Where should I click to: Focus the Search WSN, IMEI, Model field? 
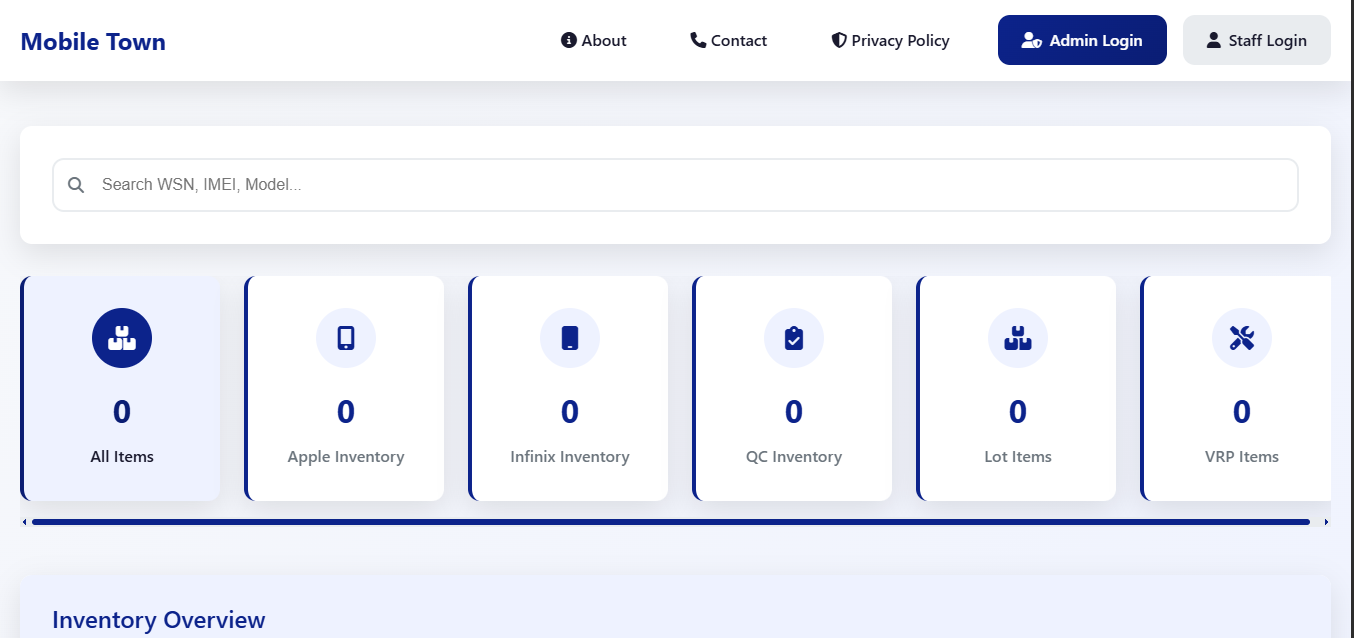coord(690,185)
